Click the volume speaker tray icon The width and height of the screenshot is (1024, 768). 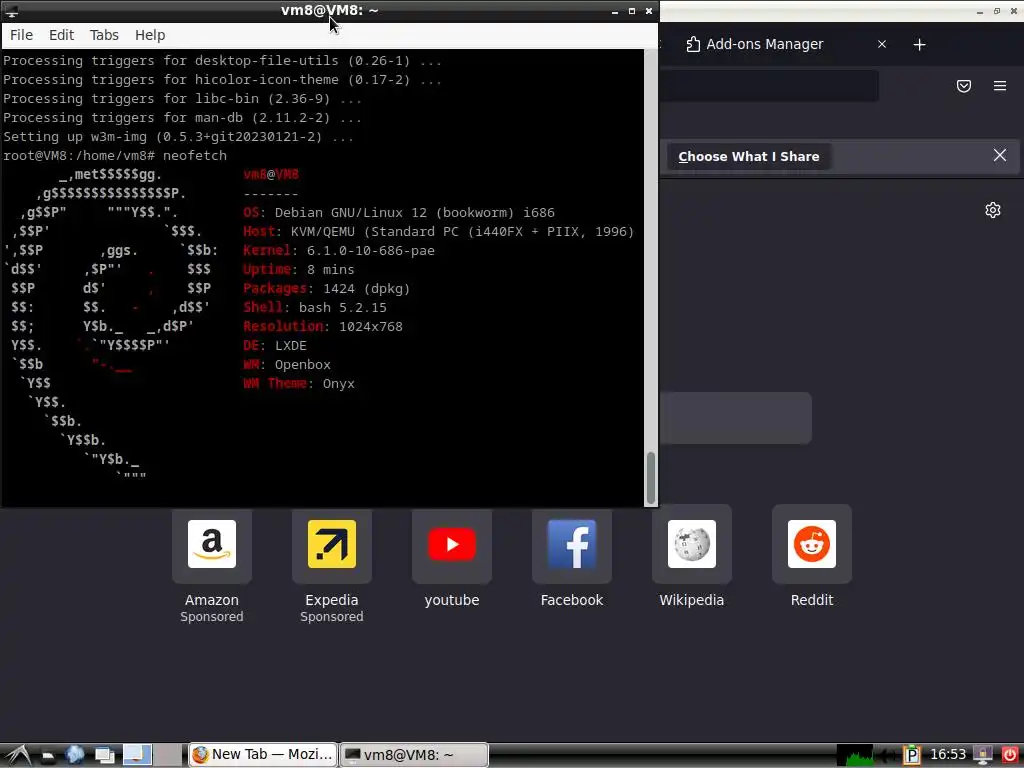pyautogui.click(x=887, y=756)
